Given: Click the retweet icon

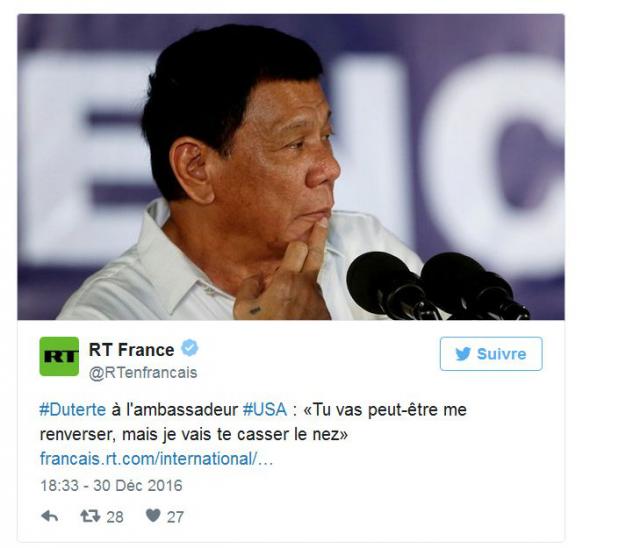Looking at the screenshot, I should pyautogui.click(x=90, y=516).
